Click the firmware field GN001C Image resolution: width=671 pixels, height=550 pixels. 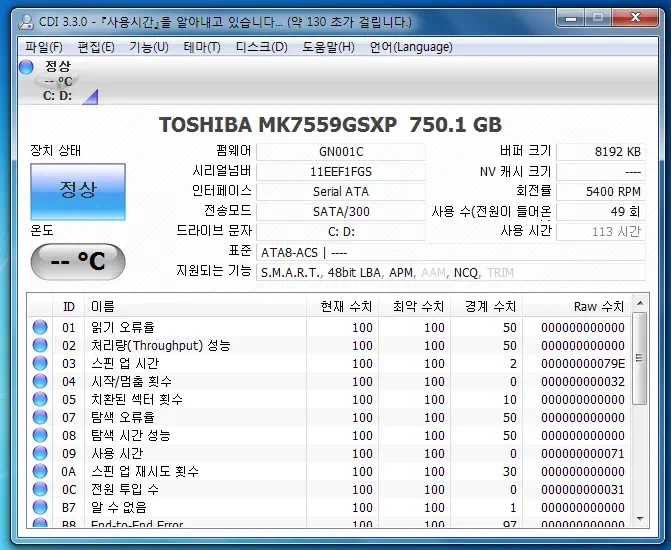(341, 152)
